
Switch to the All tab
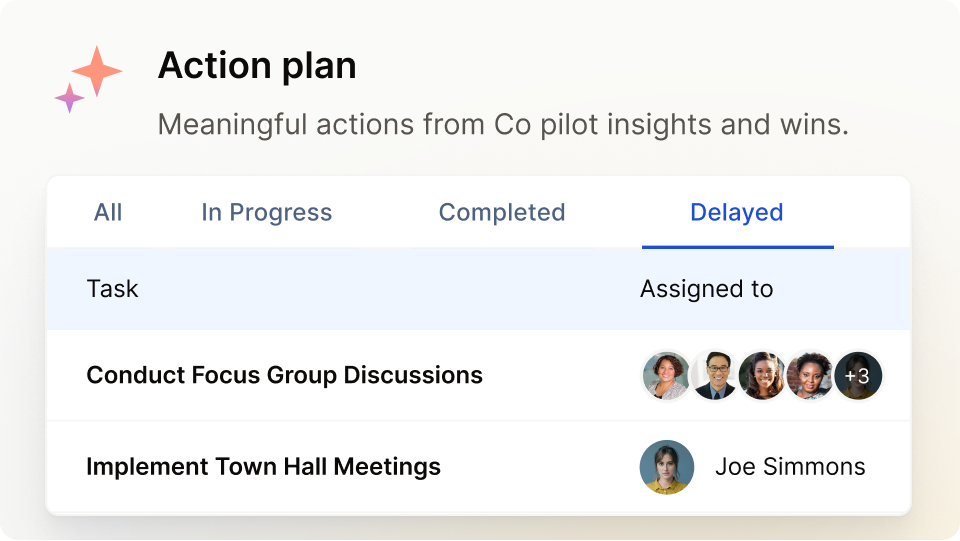coord(108,212)
